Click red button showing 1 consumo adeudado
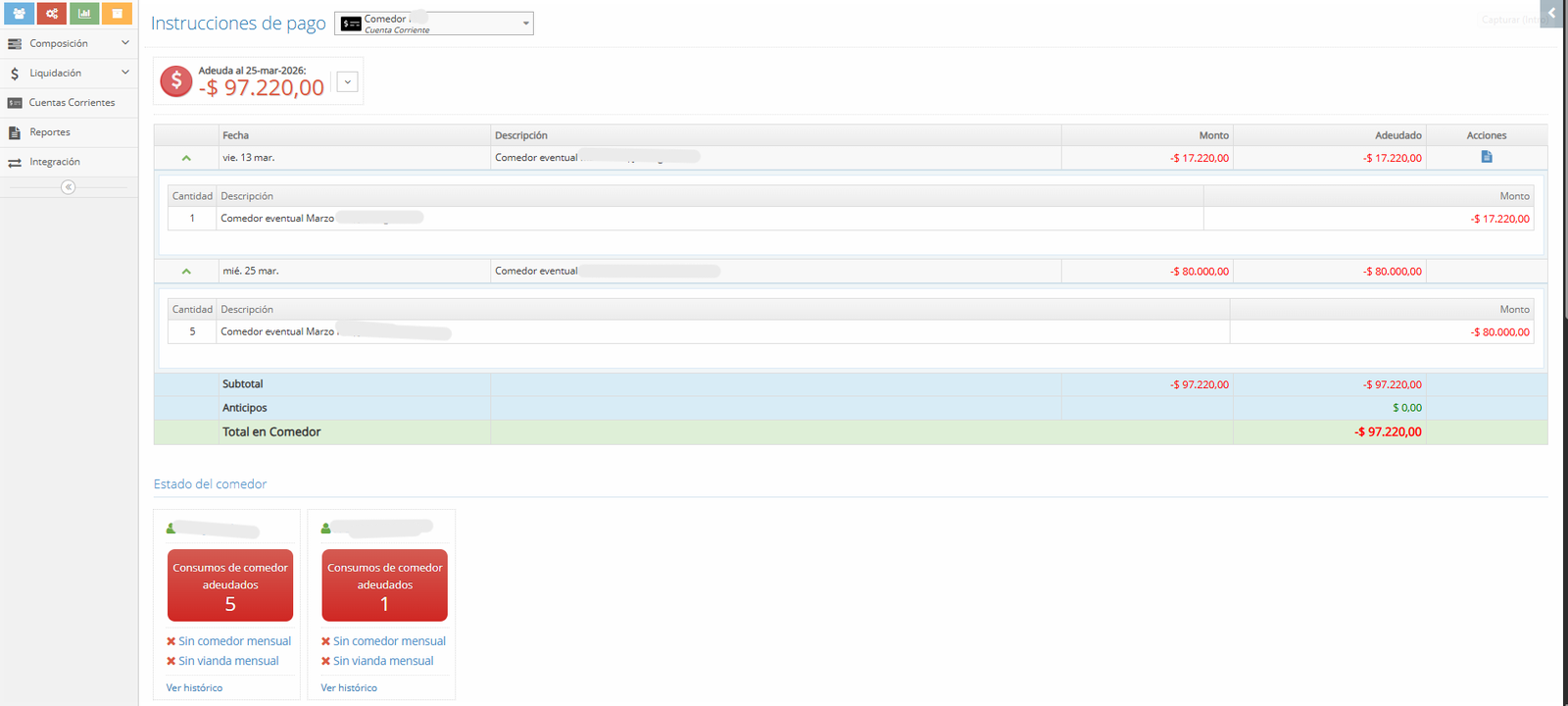The image size is (1568, 706). pos(384,585)
